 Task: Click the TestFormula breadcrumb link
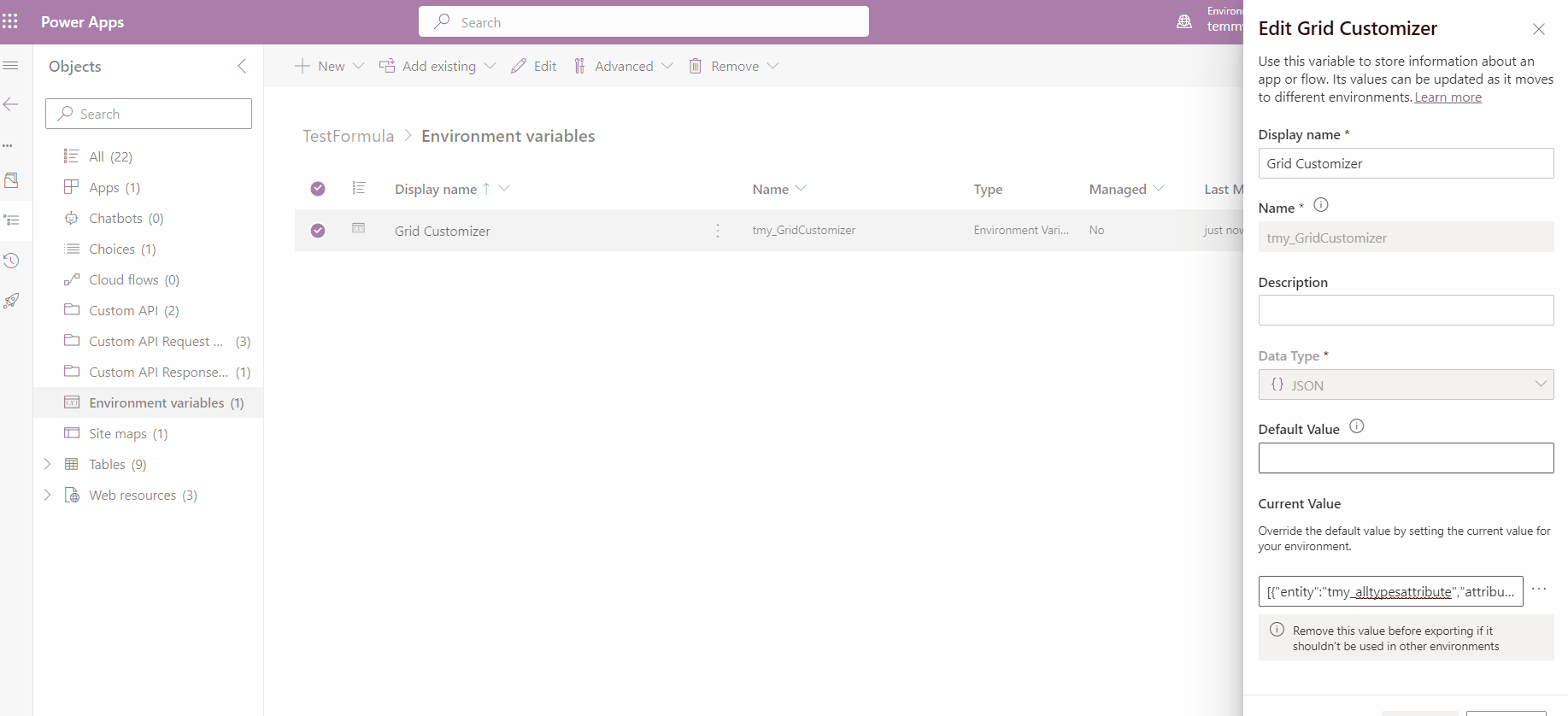coord(348,136)
